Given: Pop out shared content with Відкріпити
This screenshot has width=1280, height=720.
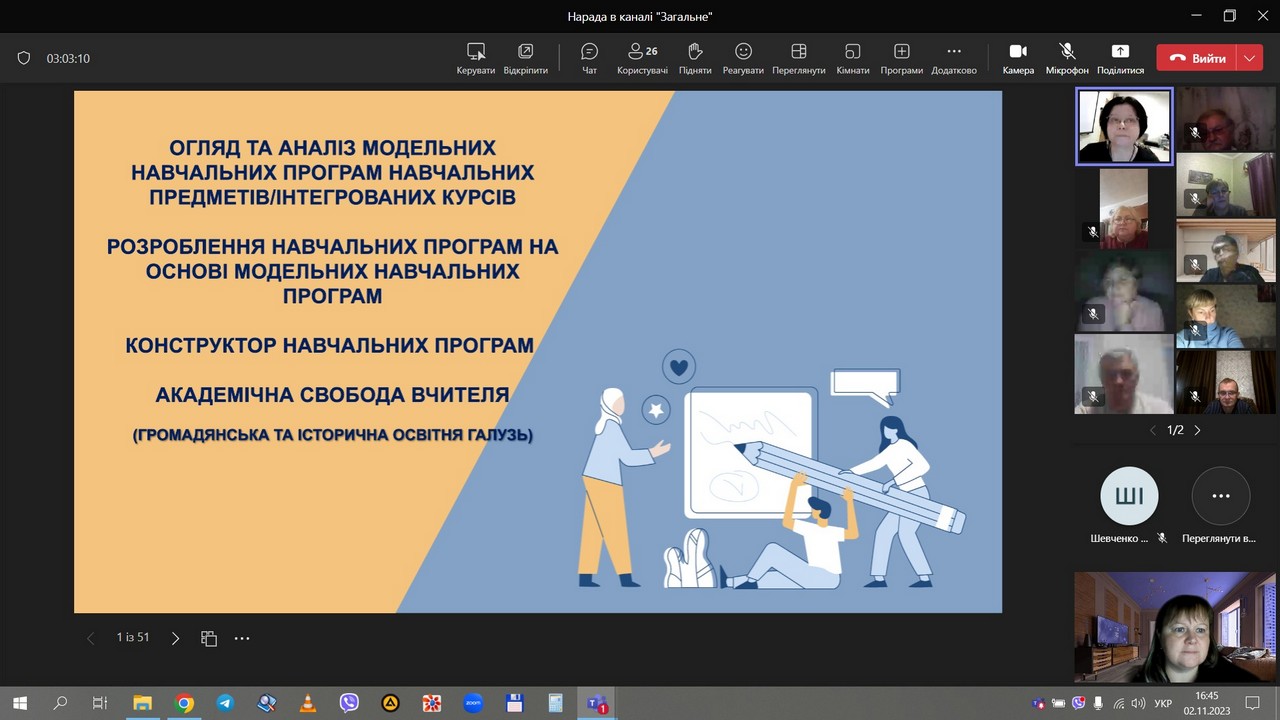Looking at the screenshot, I should coord(525,58).
